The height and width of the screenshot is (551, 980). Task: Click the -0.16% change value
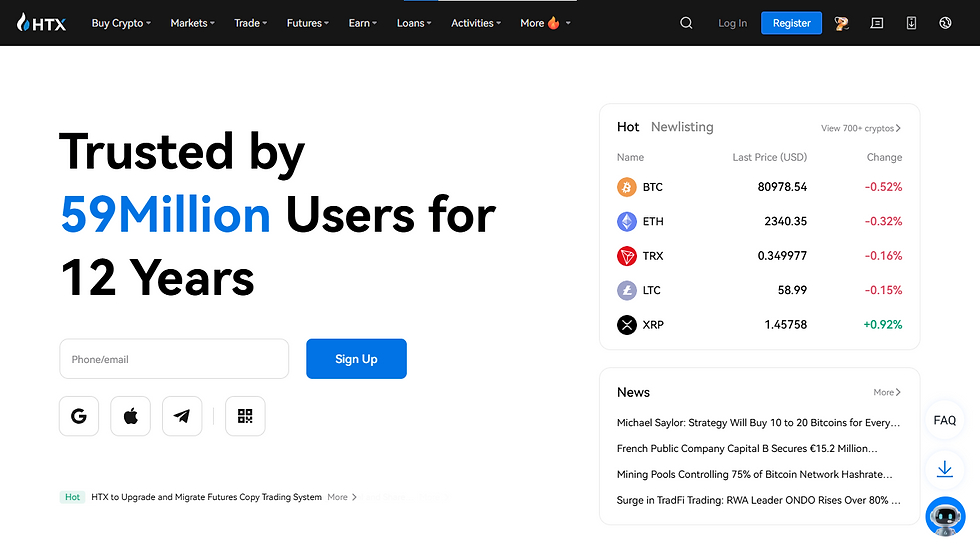(x=883, y=256)
